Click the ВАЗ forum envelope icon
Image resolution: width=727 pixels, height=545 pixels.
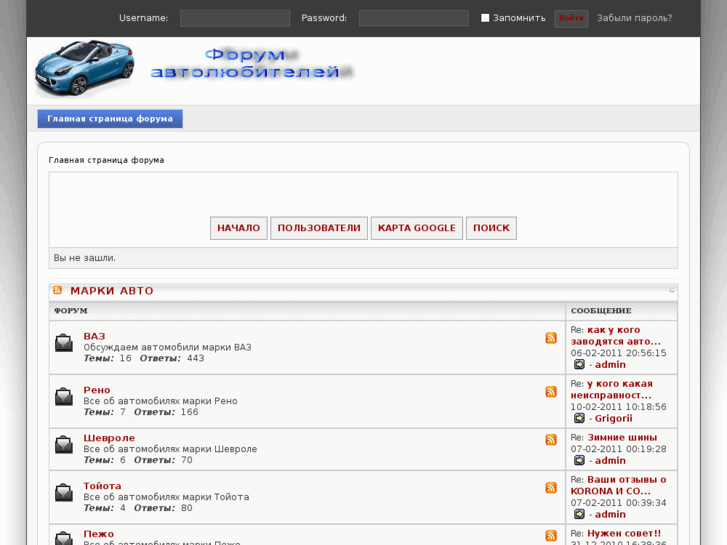click(64, 343)
